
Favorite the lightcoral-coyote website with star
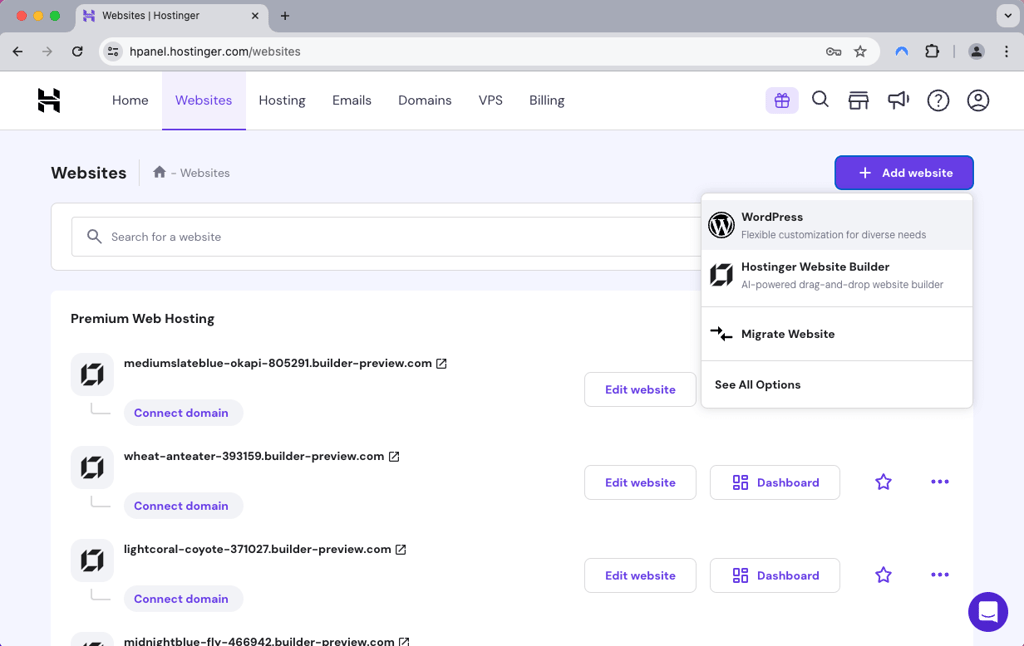coord(883,575)
